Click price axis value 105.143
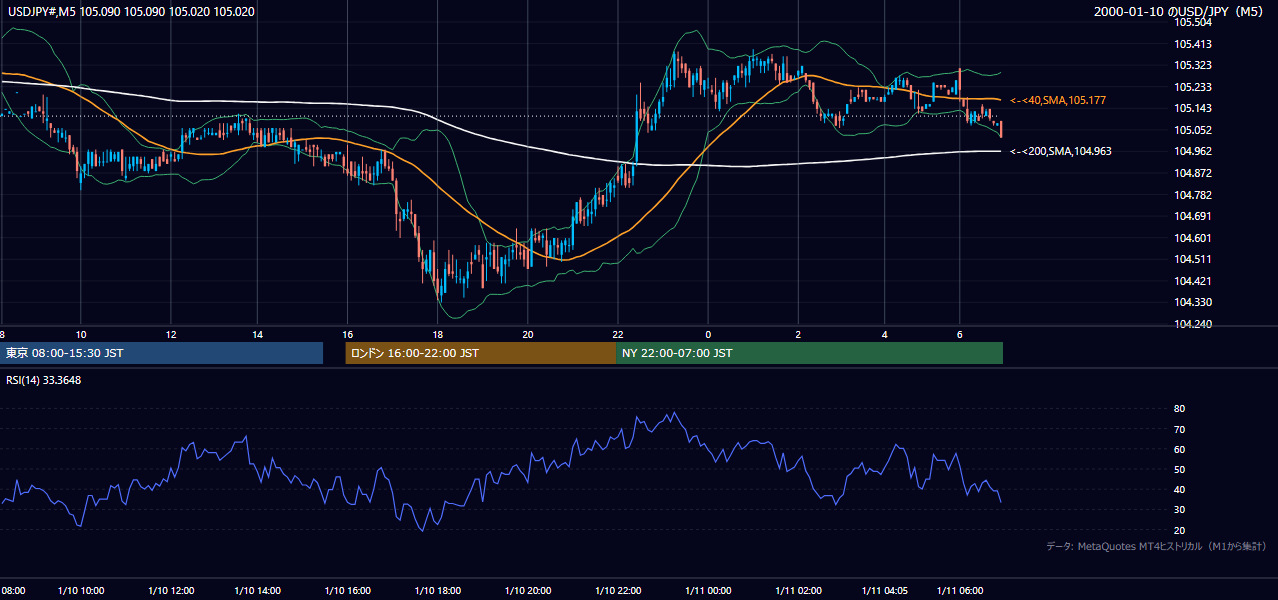Screen dimensions: 1278x600 1193,109
